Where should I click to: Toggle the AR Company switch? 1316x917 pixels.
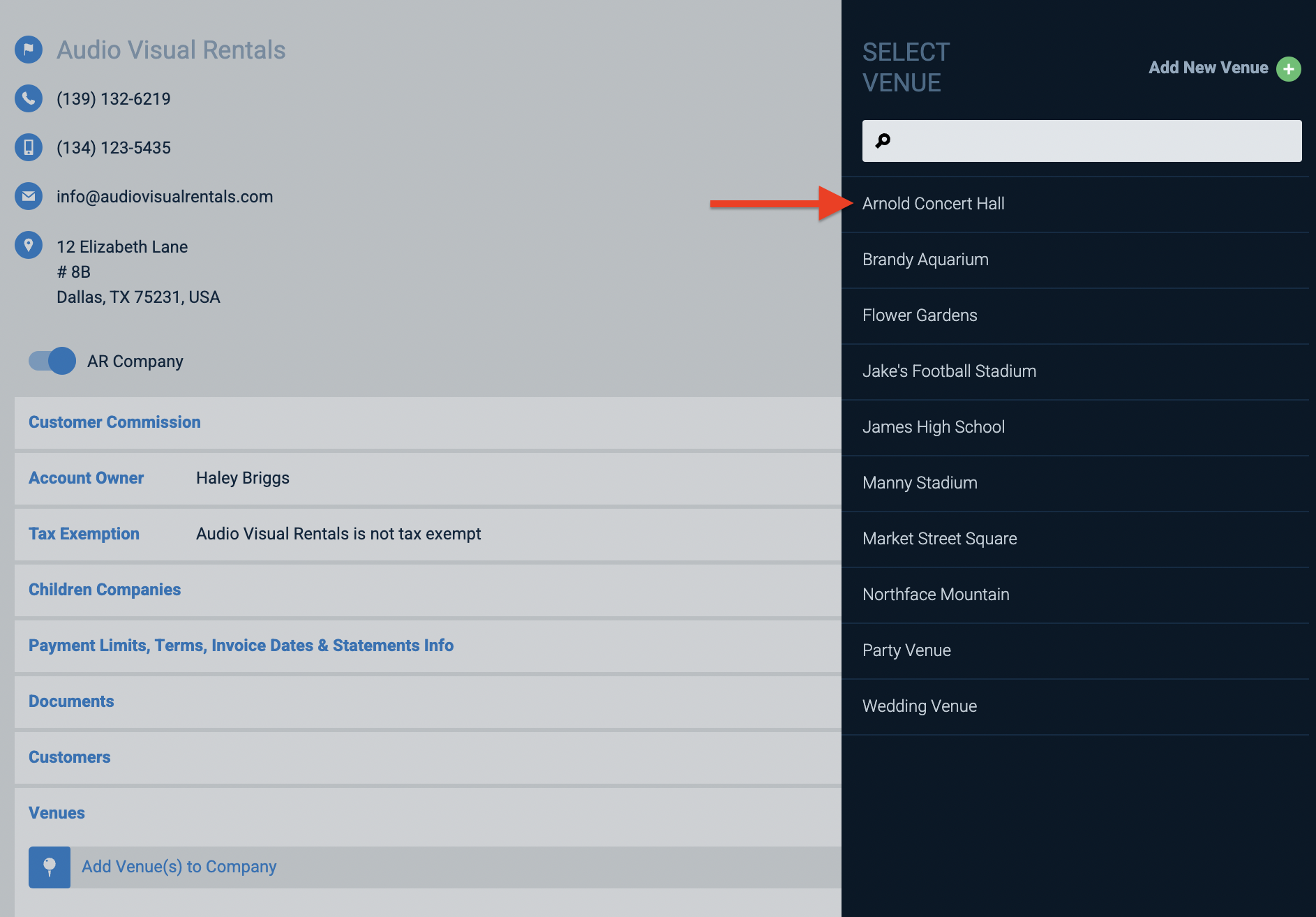[x=52, y=361]
